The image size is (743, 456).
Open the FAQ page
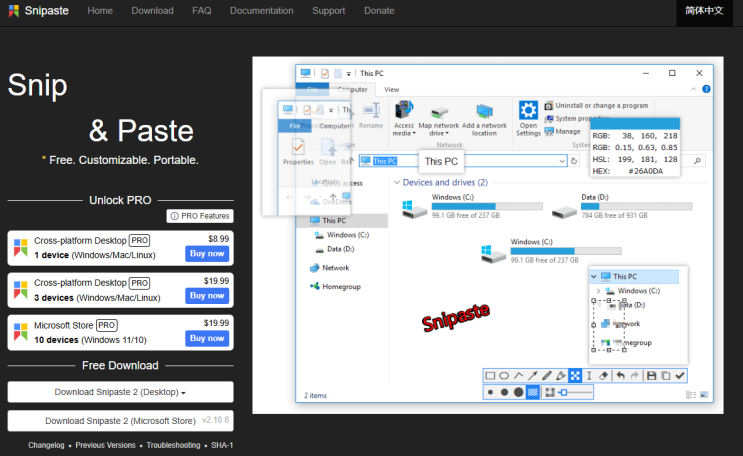tap(201, 10)
